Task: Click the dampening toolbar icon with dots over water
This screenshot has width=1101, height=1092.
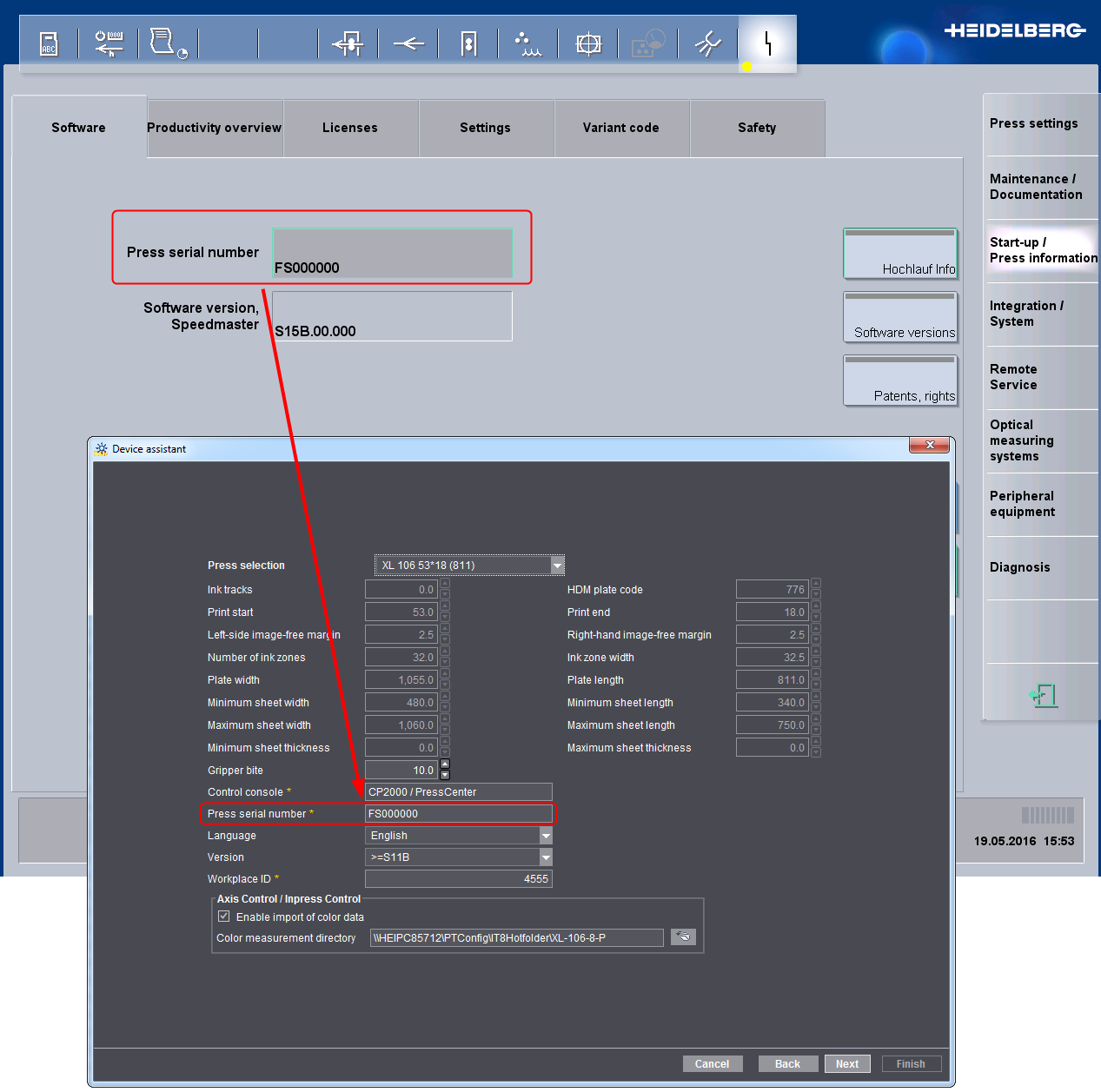Action: tap(527, 43)
